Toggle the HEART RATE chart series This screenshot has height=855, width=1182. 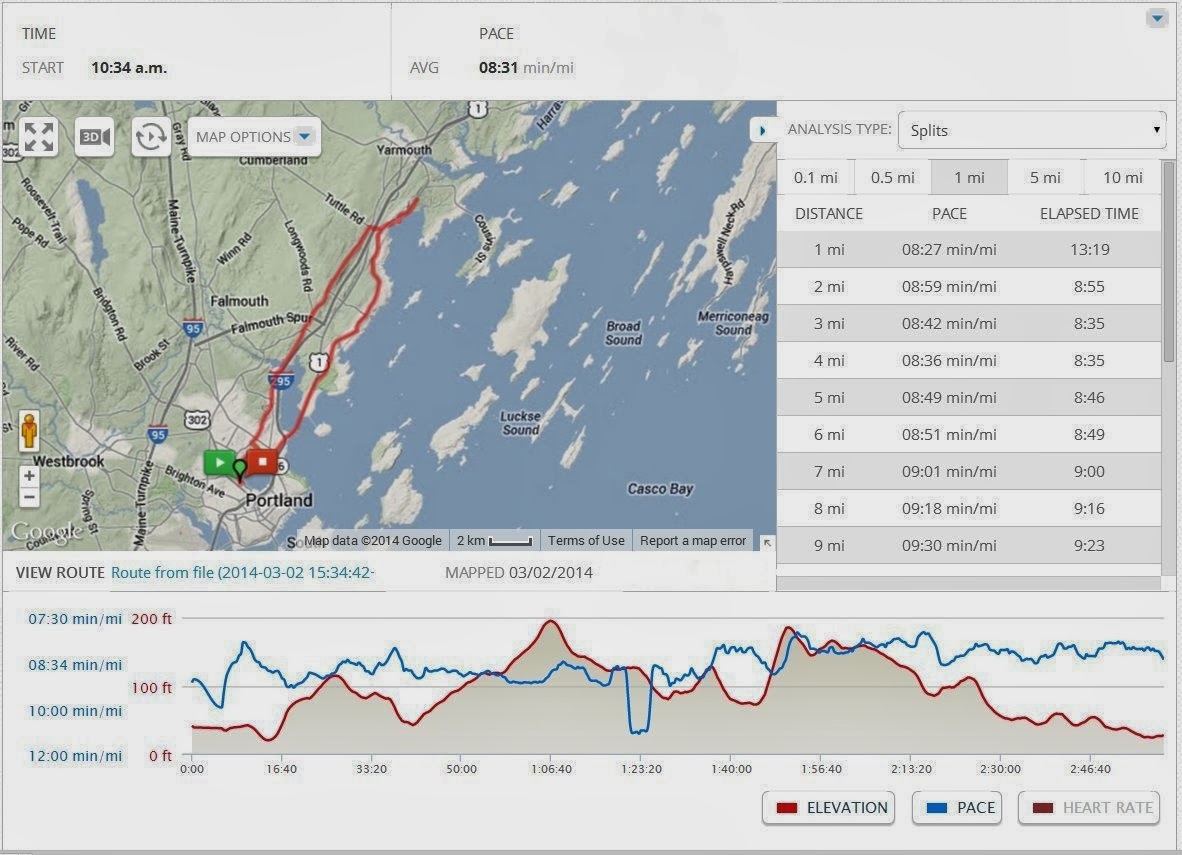tap(1089, 808)
